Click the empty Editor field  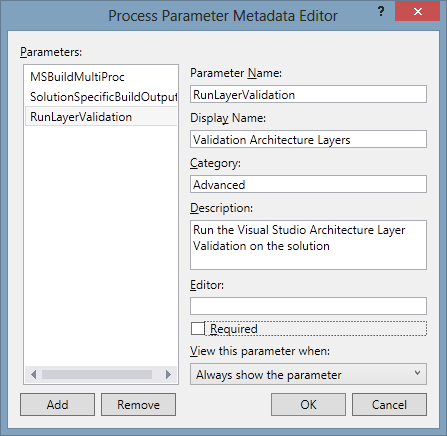click(x=308, y=306)
